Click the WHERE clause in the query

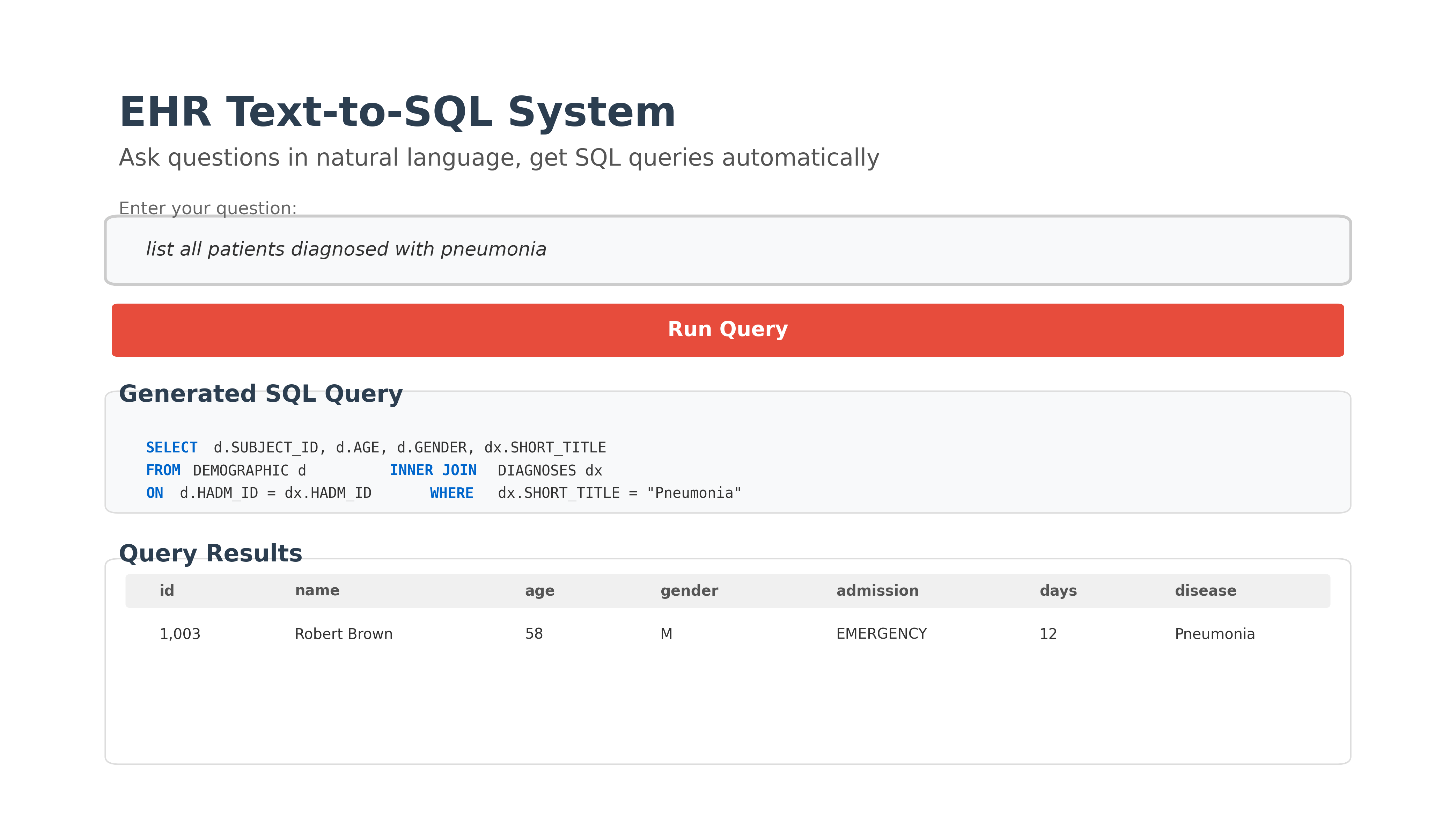click(453, 493)
